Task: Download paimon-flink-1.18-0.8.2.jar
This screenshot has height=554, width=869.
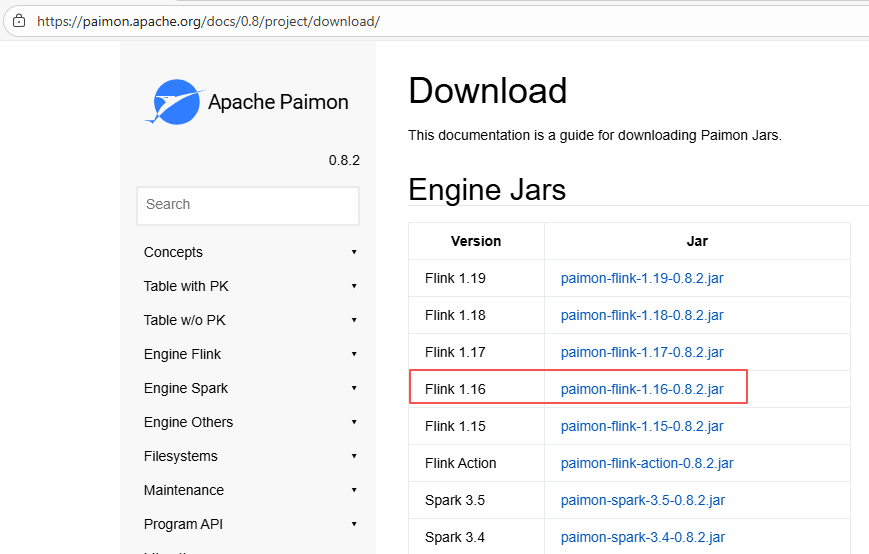Action: 642,316
